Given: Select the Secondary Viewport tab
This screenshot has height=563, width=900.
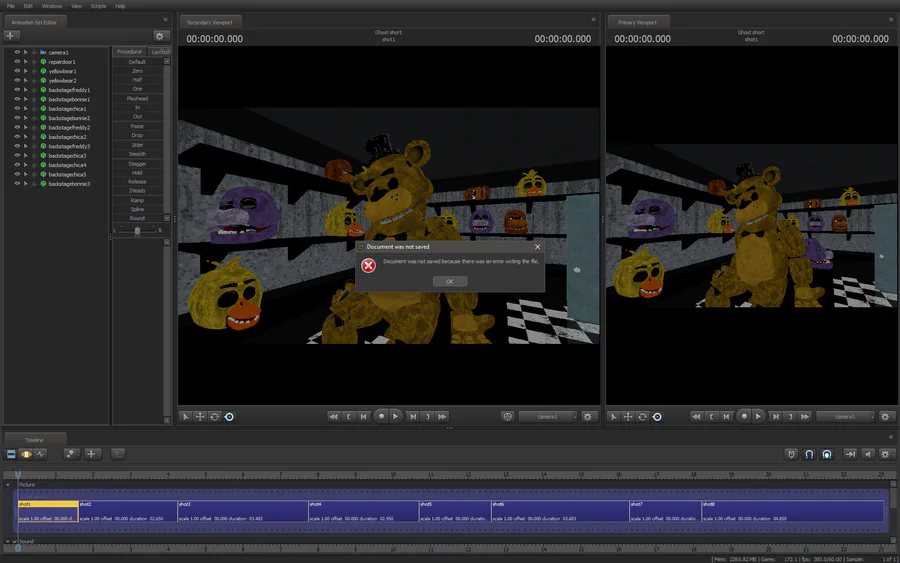Looking at the screenshot, I should [210, 22].
